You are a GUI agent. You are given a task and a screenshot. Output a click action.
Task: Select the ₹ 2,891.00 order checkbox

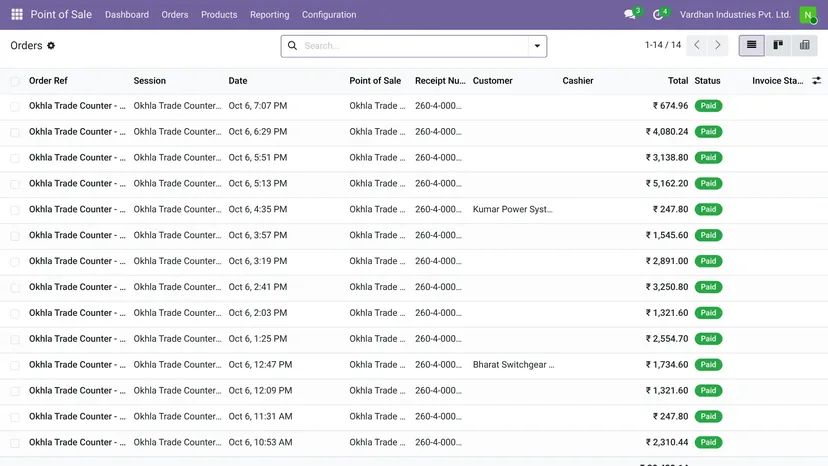click(15, 262)
